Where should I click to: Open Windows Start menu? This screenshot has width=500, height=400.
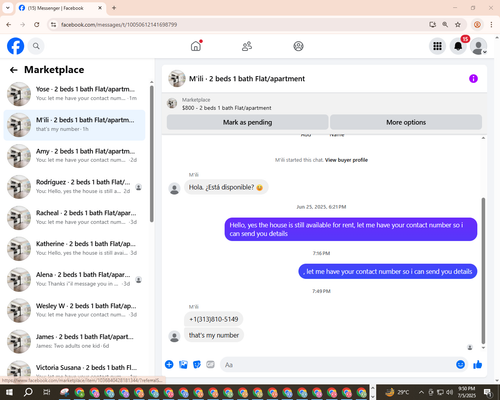click(9, 392)
